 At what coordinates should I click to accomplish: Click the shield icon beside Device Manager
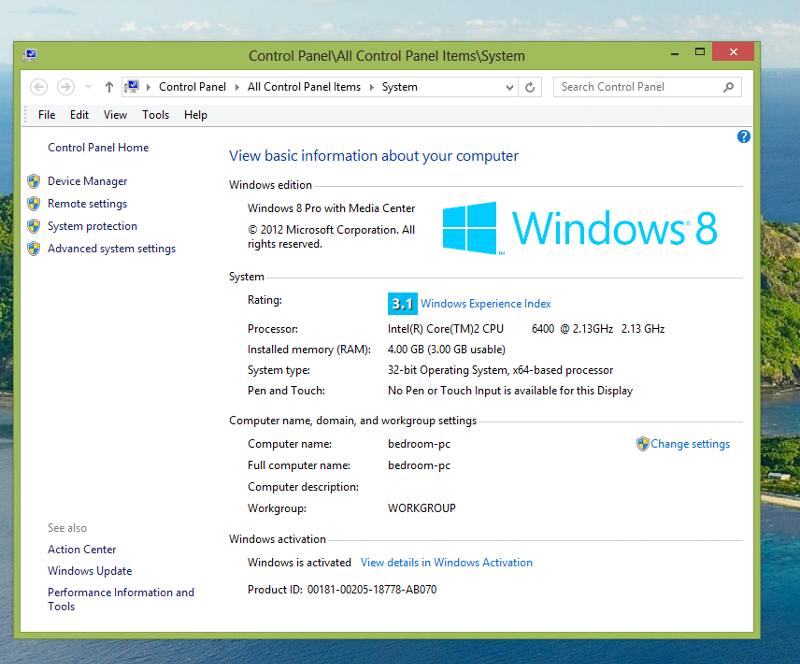[x=34, y=181]
